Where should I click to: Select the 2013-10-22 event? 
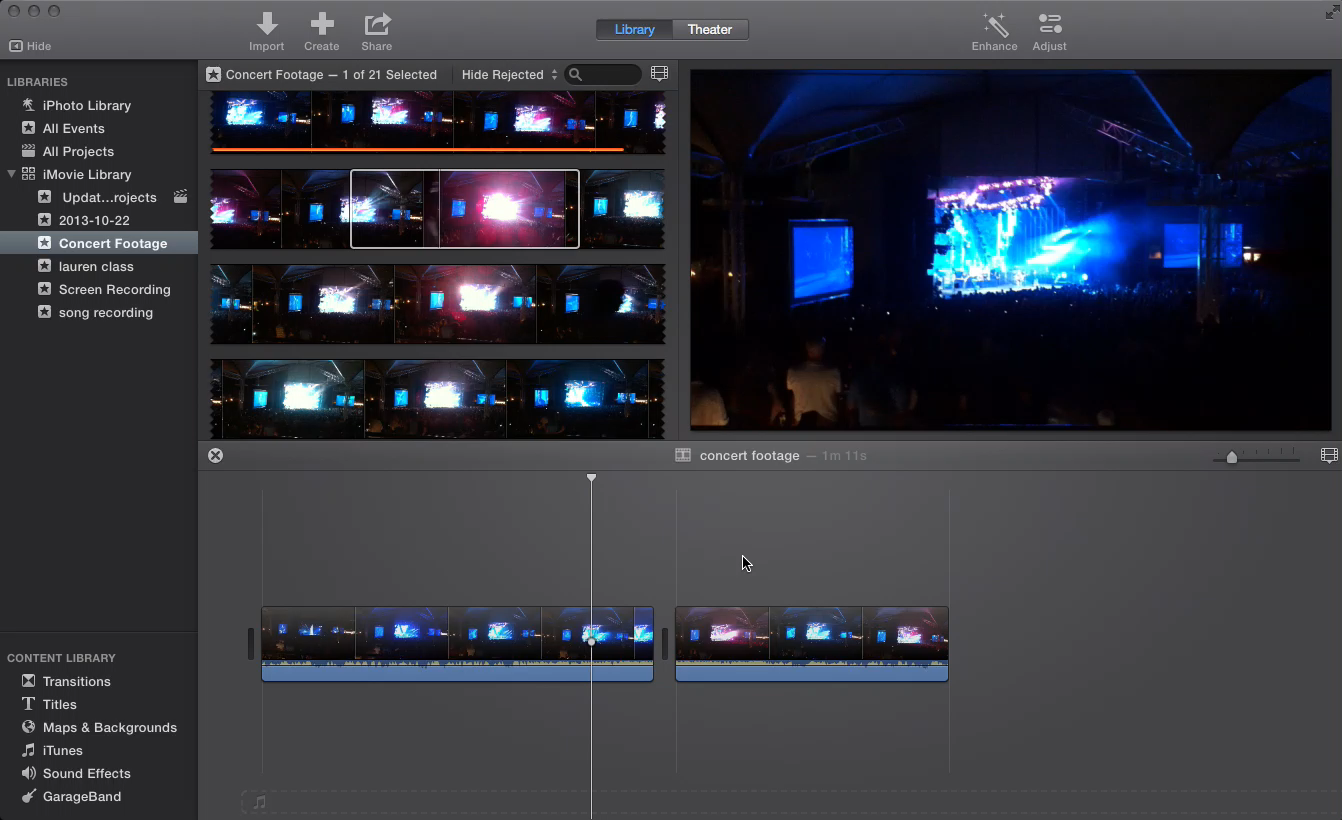coord(94,220)
